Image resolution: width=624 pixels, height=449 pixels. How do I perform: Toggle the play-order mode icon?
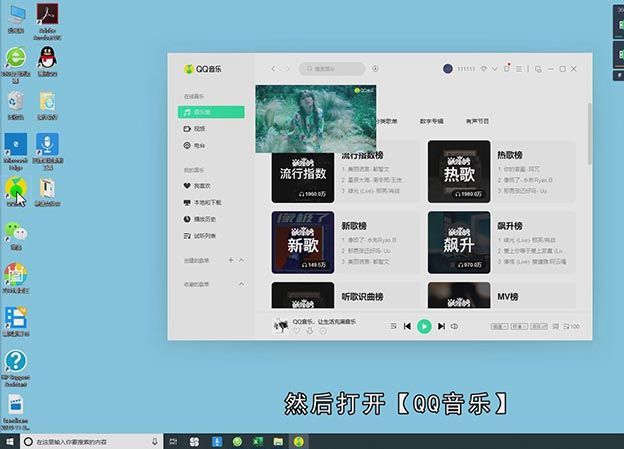pos(393,326)
